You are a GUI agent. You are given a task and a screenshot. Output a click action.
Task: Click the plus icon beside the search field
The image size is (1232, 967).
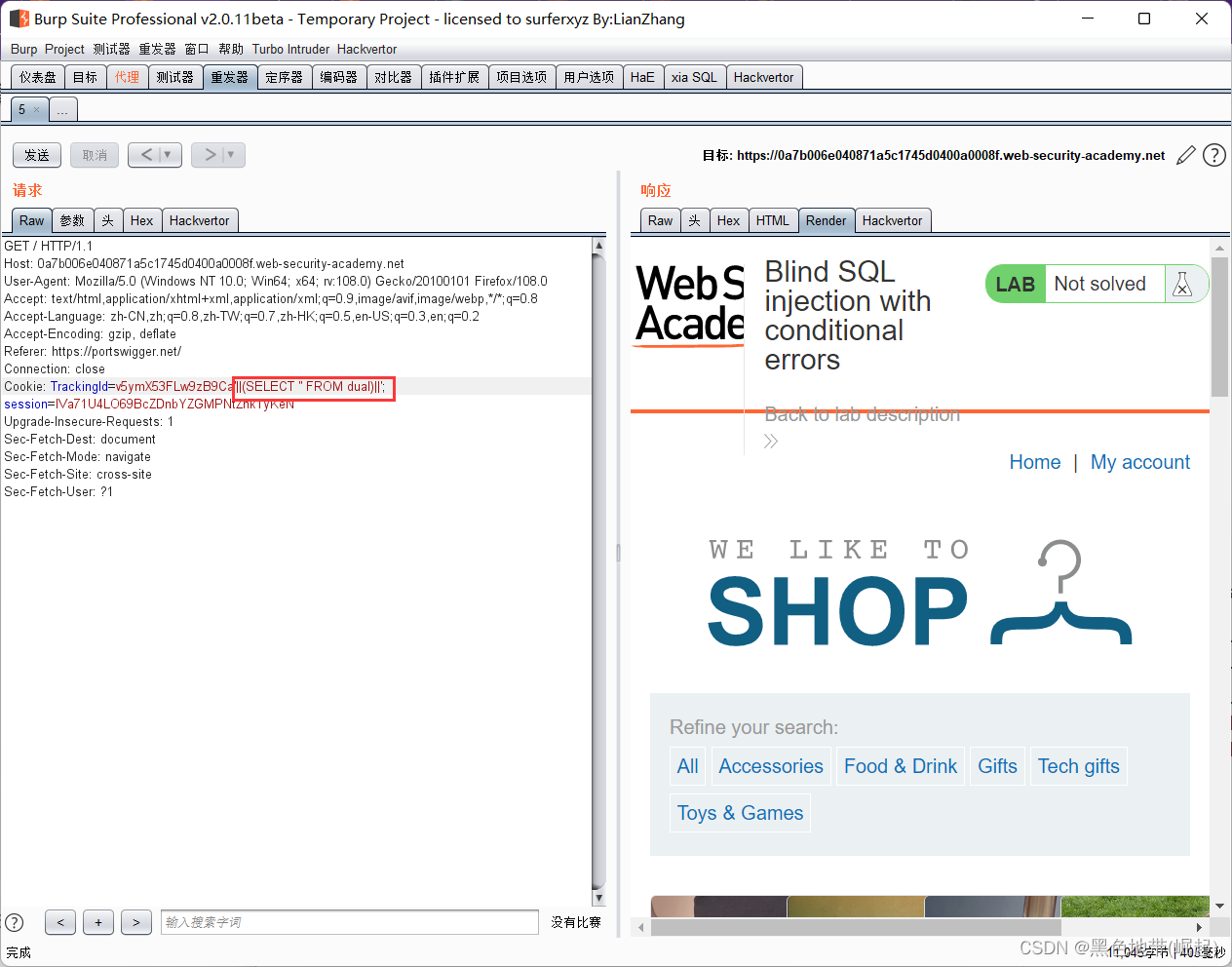coord(97,922)
